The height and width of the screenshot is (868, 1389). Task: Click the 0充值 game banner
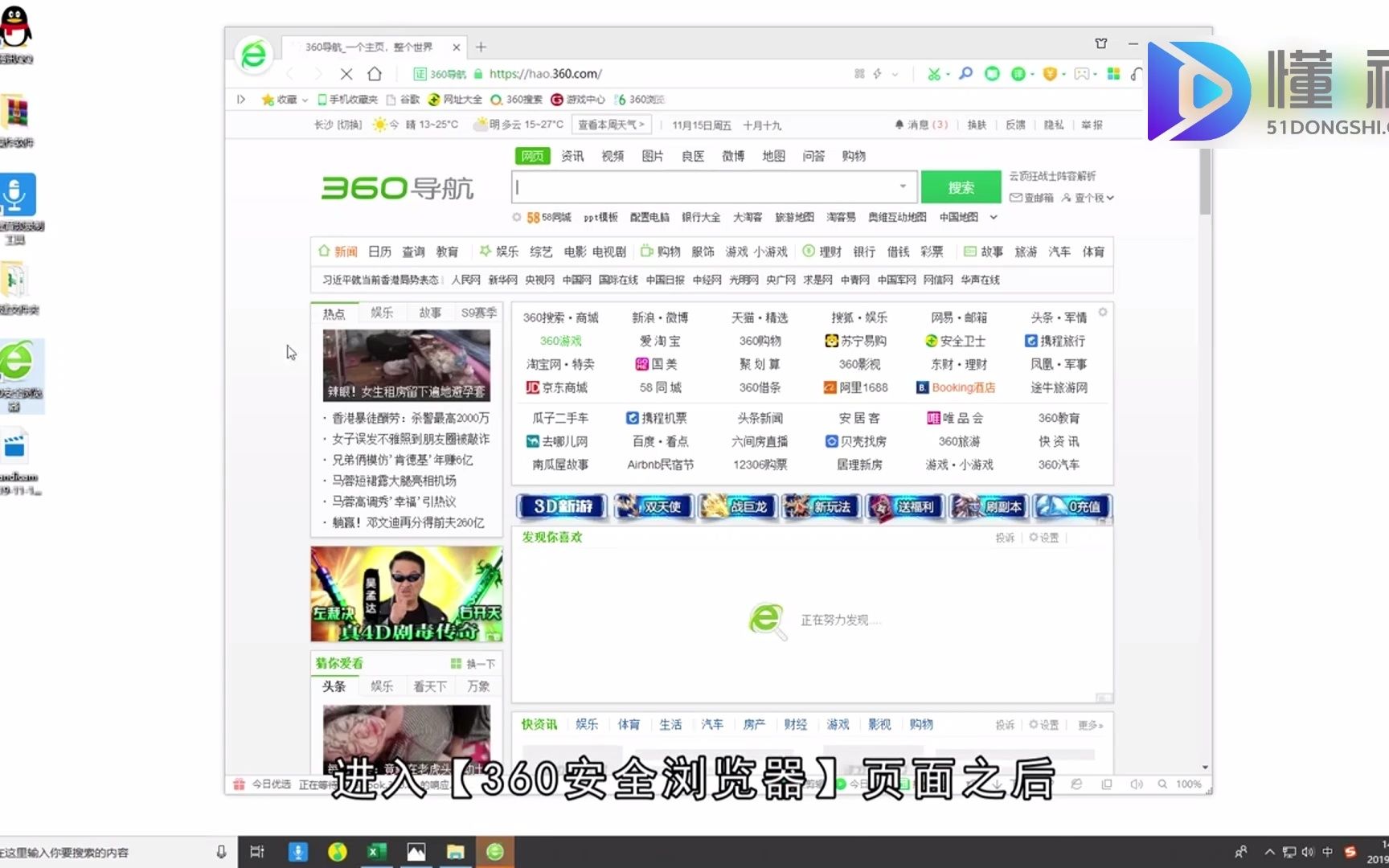[x=1071, y=506]
